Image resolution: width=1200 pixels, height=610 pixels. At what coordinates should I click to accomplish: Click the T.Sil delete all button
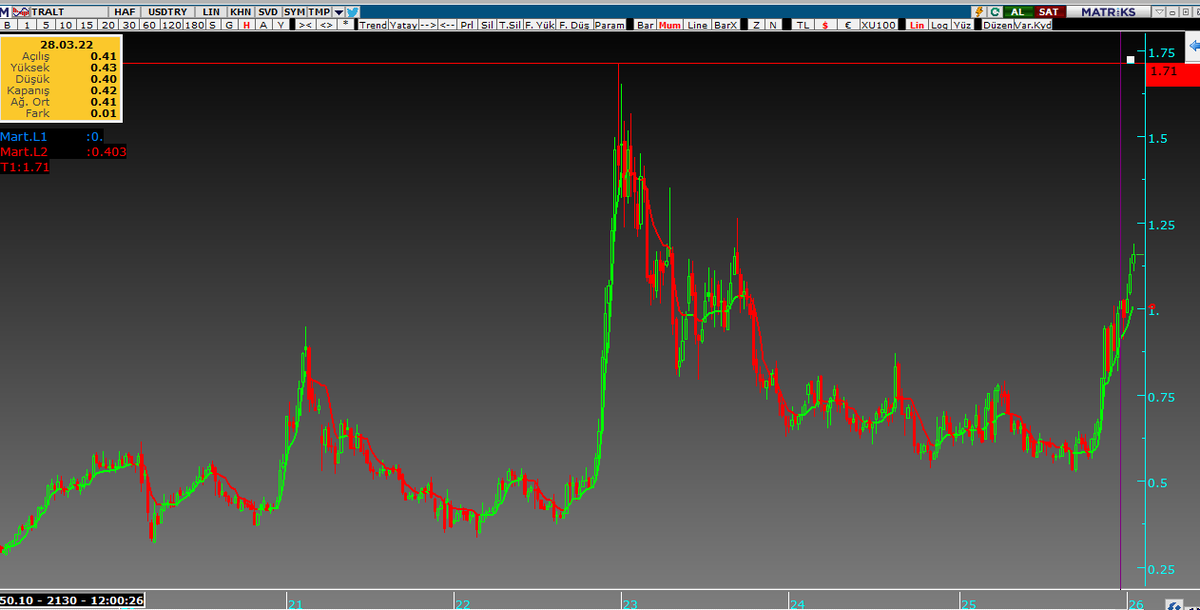click(508, 24)
